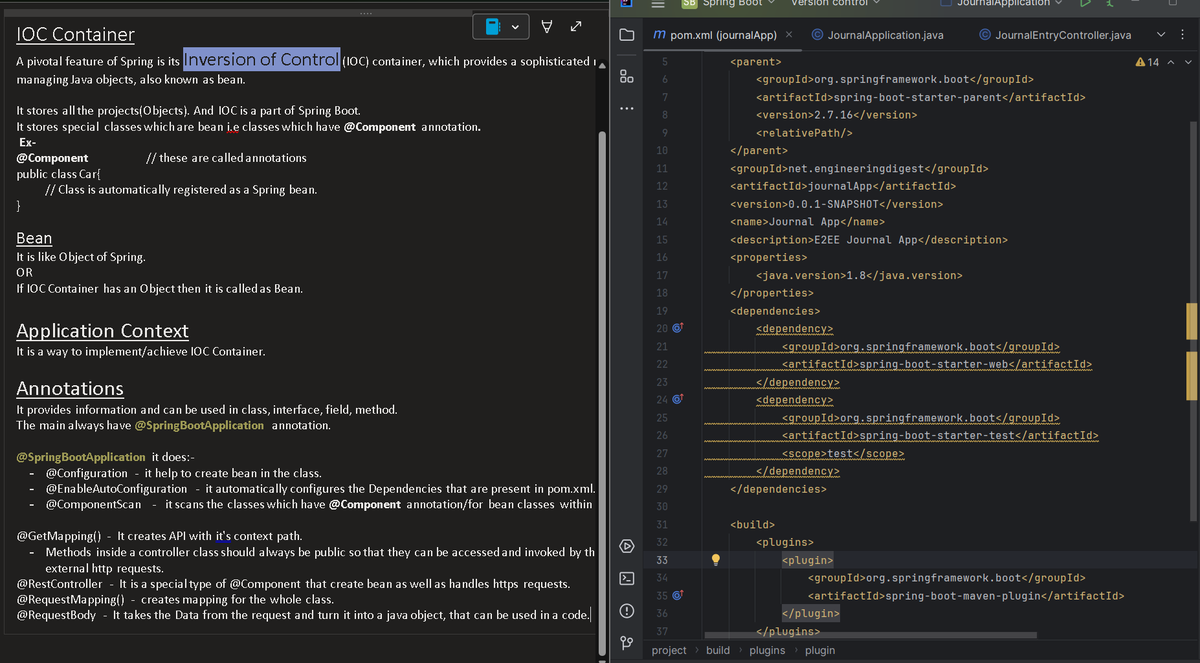This screenshot has width=1200, height=663.
Task: Select 'plugin' in the breadcrumb bar
Action: [x=820, y=650]
